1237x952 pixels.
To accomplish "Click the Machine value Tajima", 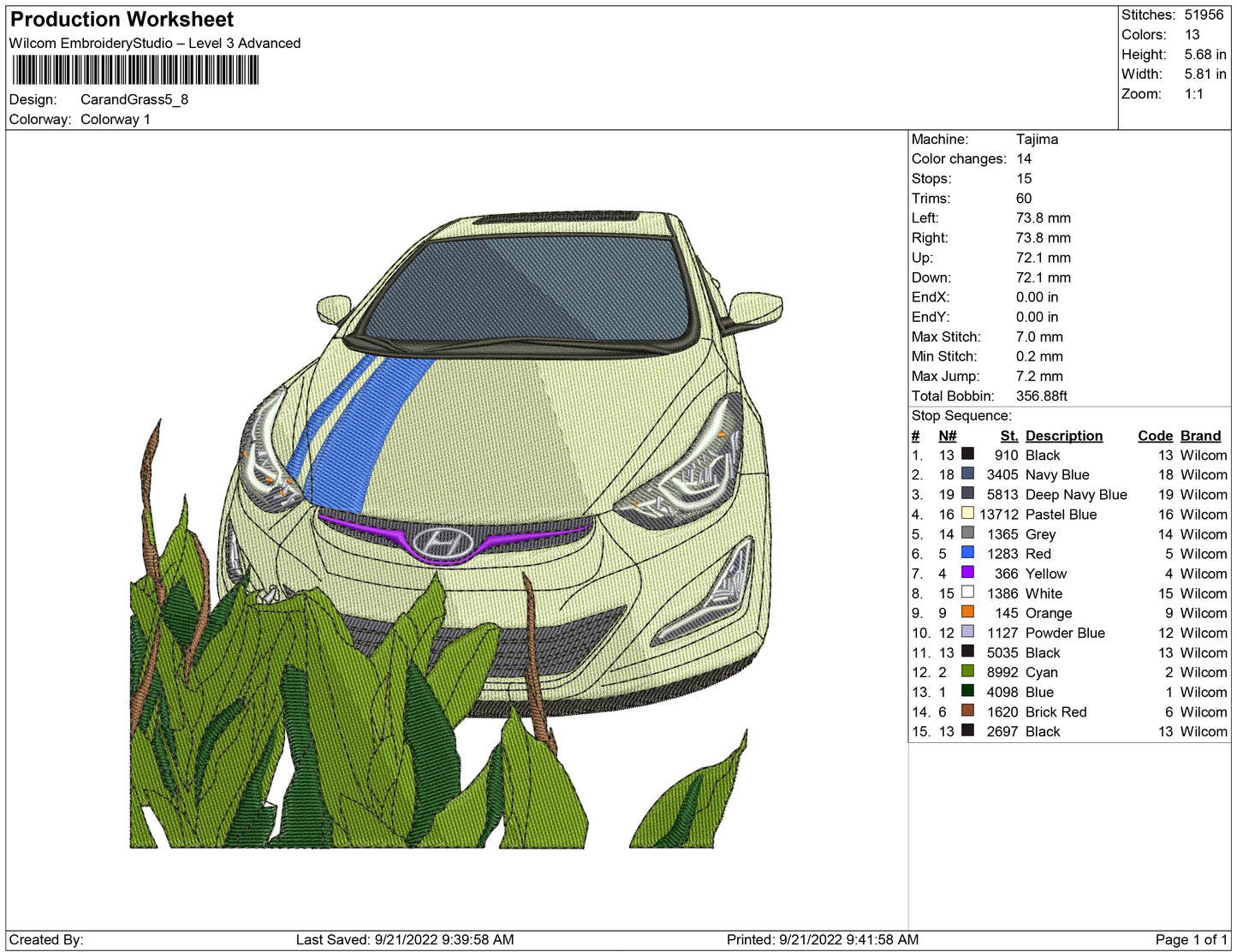I will pos(1037,140).
